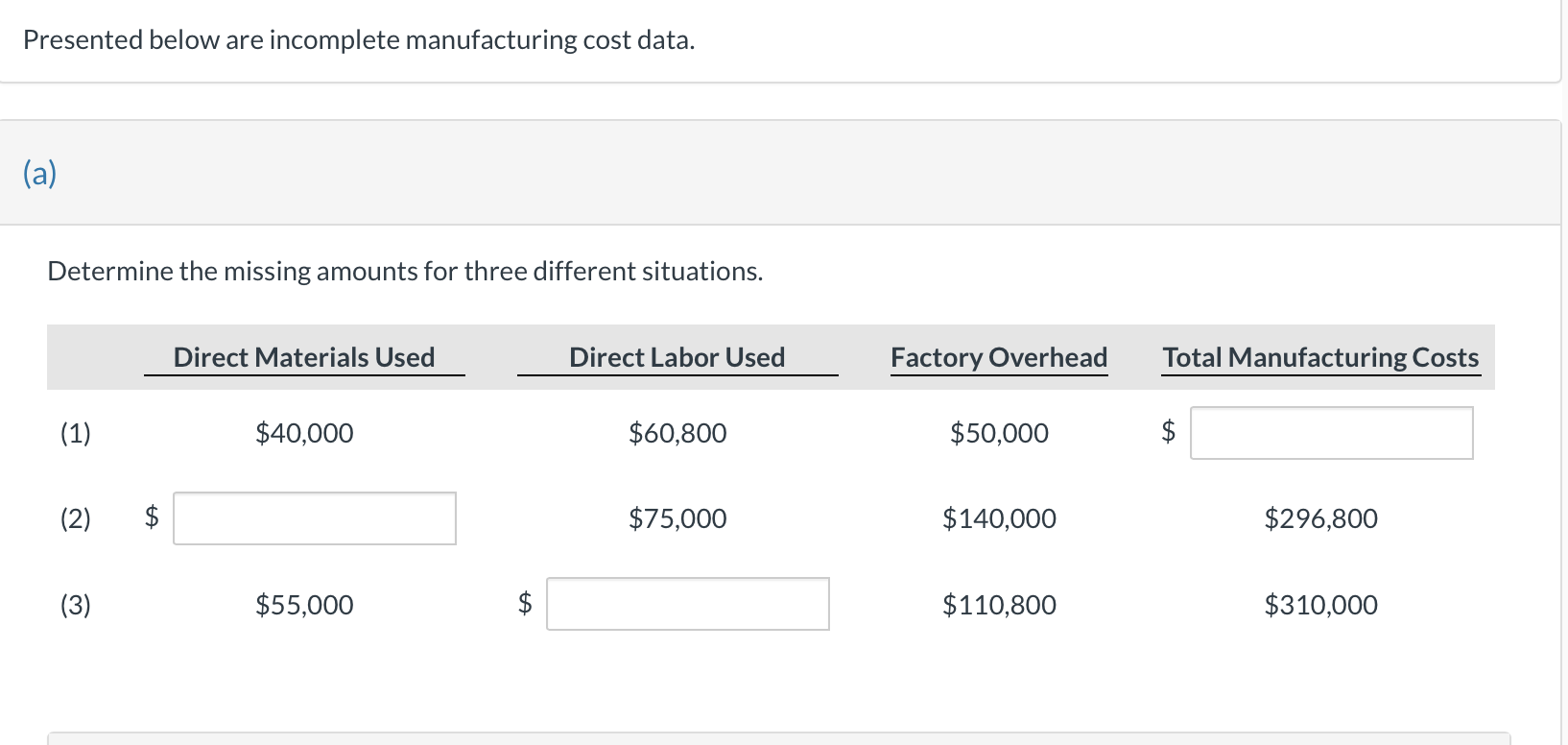Click inside the Total Manufacturing Costs input for situation (1)
The height and width of the screenshot is (745, 1568).
coord(1332,433)
